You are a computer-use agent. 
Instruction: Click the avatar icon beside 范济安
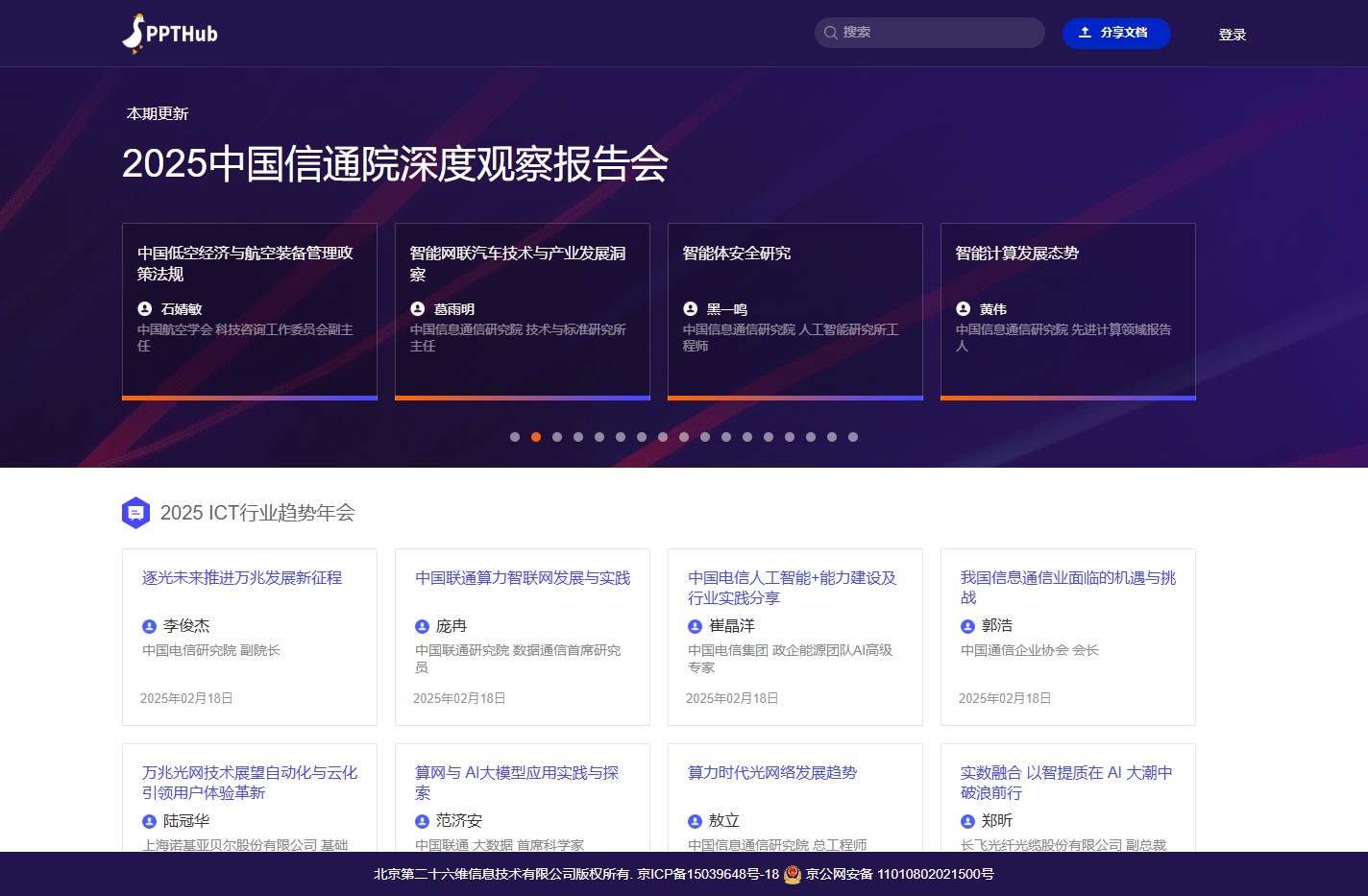click(422, 821)
